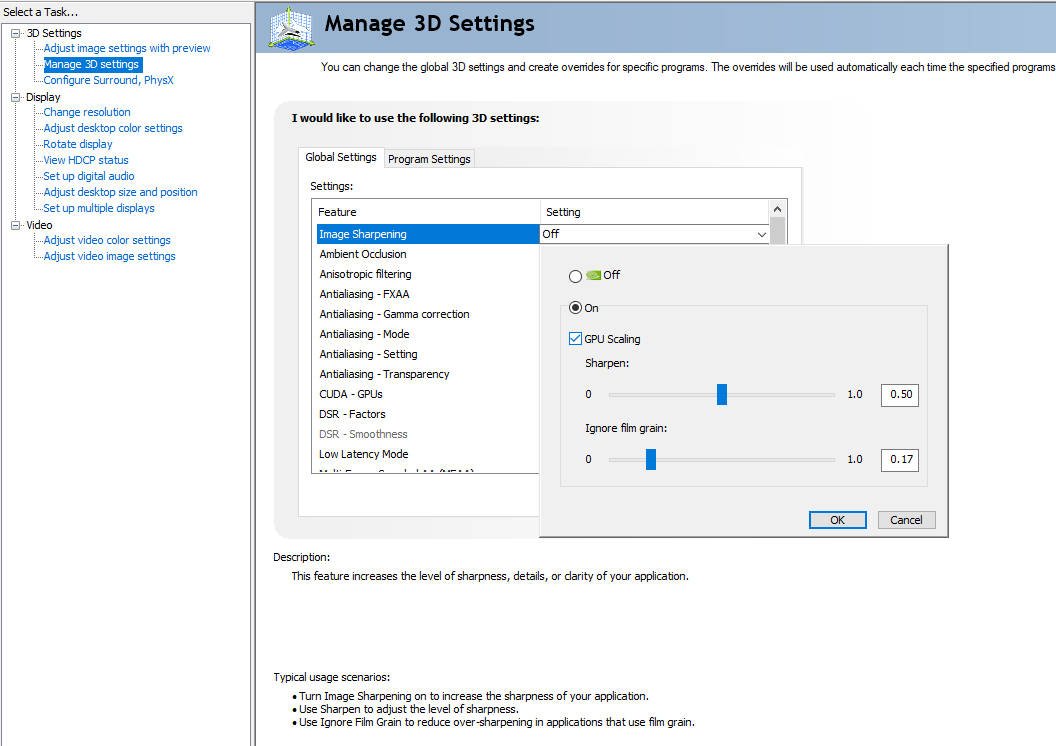This screenshot has height=746, width=1056.
Task: Collapse the 3D Settings tree node
Action: [16, 33]
